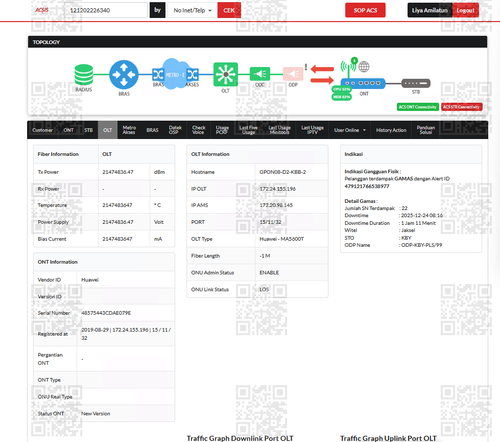The image size is (500, 442).
Task: Click IP AMS value 172.20.98.145
Action: [x=276, y=205]
